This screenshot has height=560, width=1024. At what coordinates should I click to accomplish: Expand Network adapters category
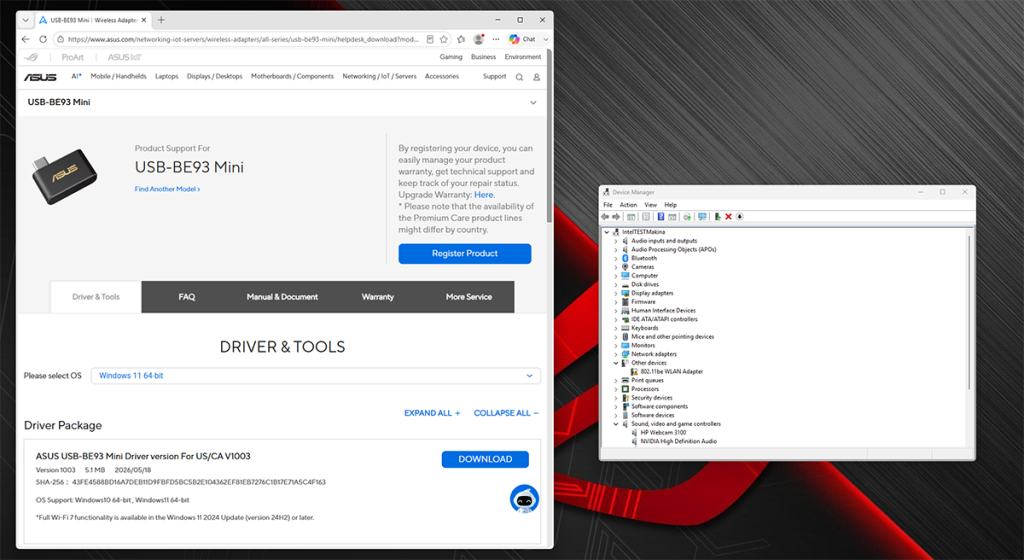(615, 354)
